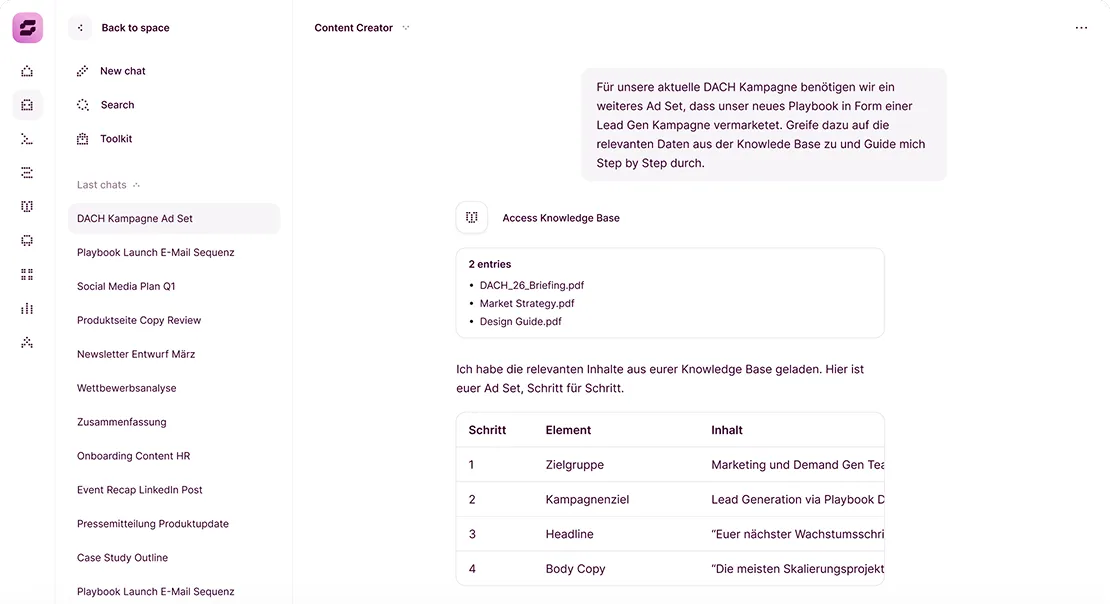Open the Social Media Plan Q1 chat
The width and height of the screenshot is (1110, 604).
(x=126, y=286)
